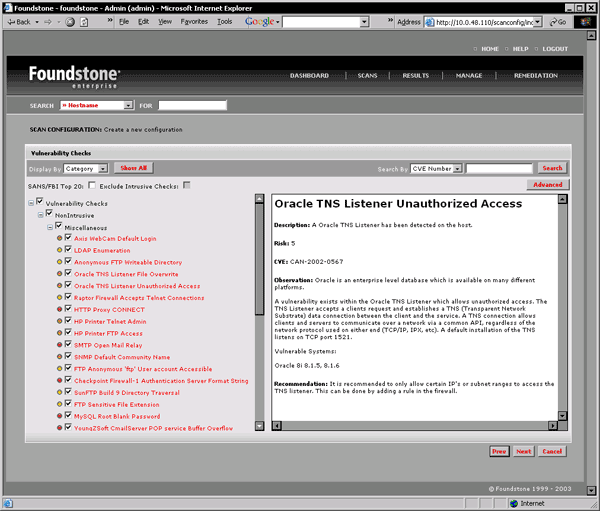This screenshot has width=600, height=511.
Task: Click the risk dot beside HTTP Proxy CONNECT
Action: click(x=61, y=309)
